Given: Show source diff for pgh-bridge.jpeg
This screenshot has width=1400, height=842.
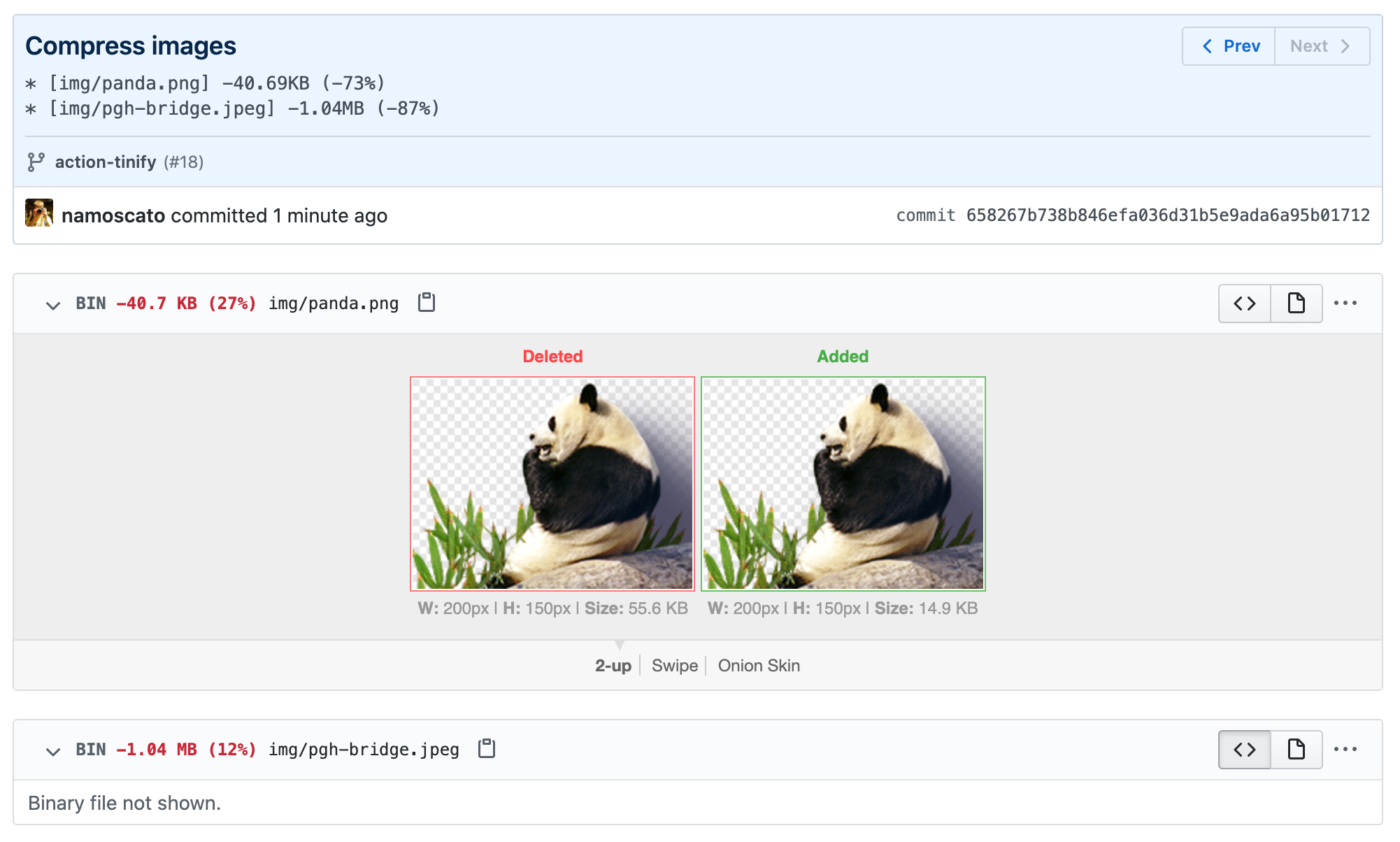Looking at the screenshot, I should click(1244, 750).
